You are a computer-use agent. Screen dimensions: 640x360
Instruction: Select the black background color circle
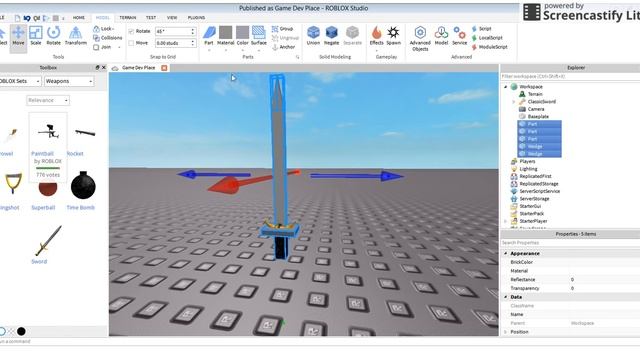pyautogui.click(x=21, y=331)
